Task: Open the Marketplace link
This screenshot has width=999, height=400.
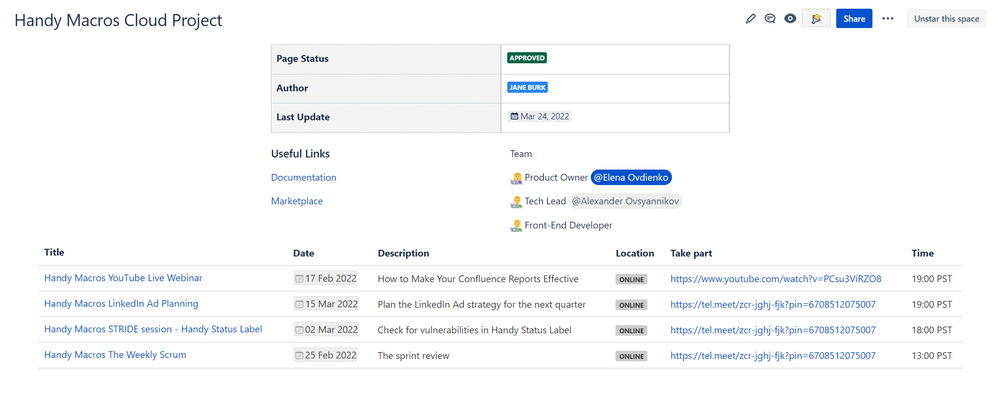Action: pos(297,201)
